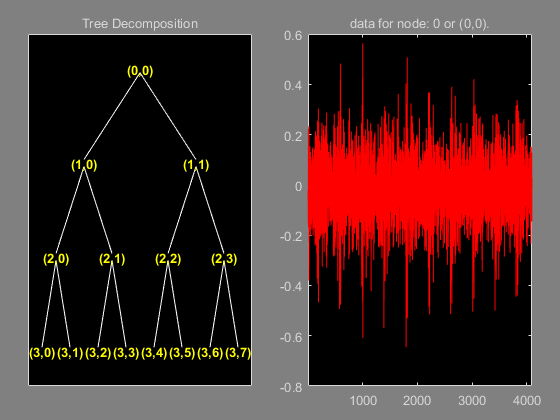The width and height of the screenshot is (560, 420).
Task: Click the 0.4 y-axis tick label
Action: [293, 85]
